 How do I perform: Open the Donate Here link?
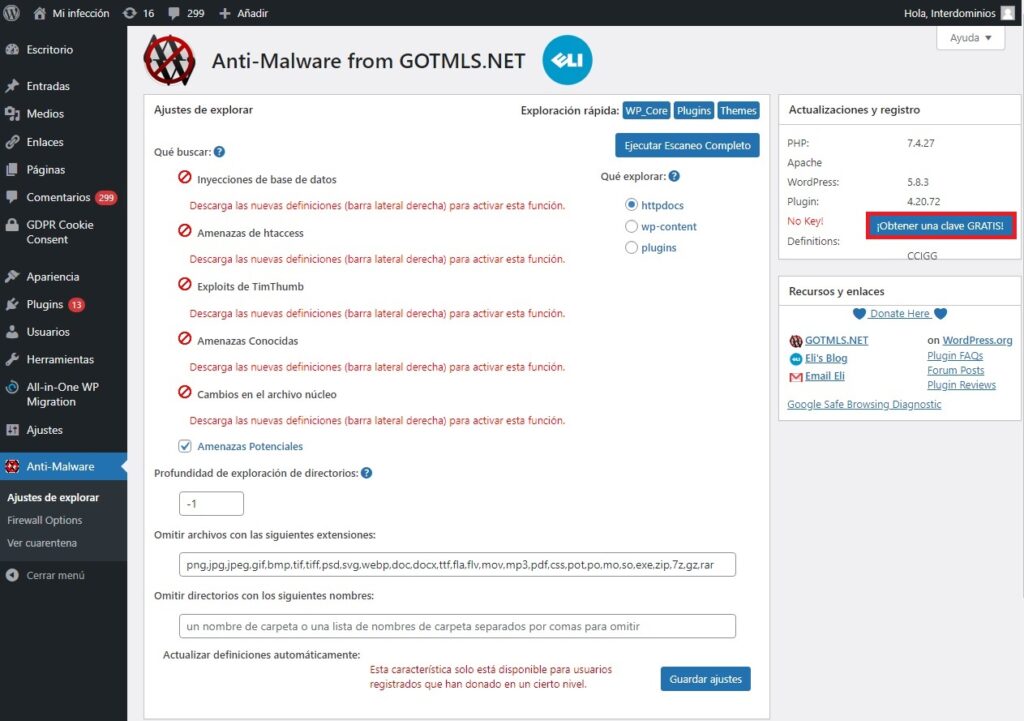pyautogui.click(x=900, y=313)
